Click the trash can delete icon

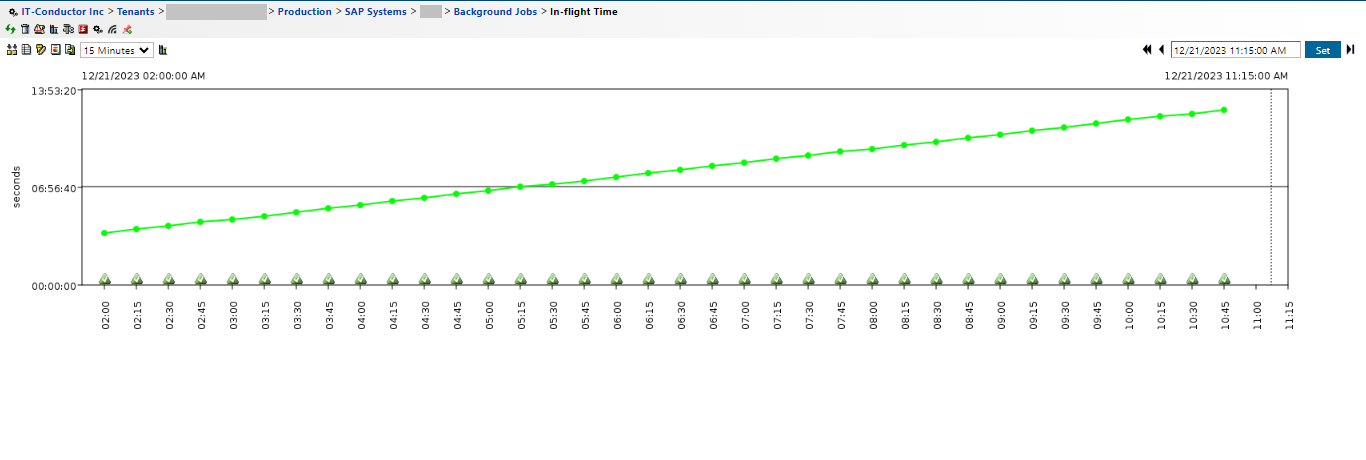(25, 29)
